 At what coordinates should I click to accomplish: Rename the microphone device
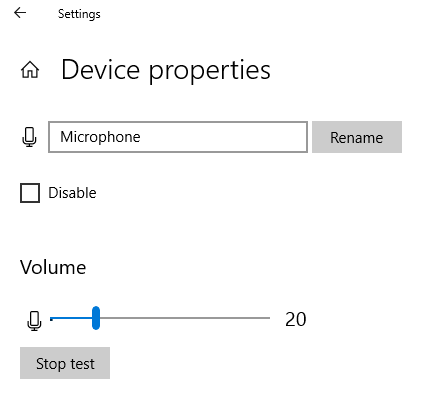tap(357, 137)
